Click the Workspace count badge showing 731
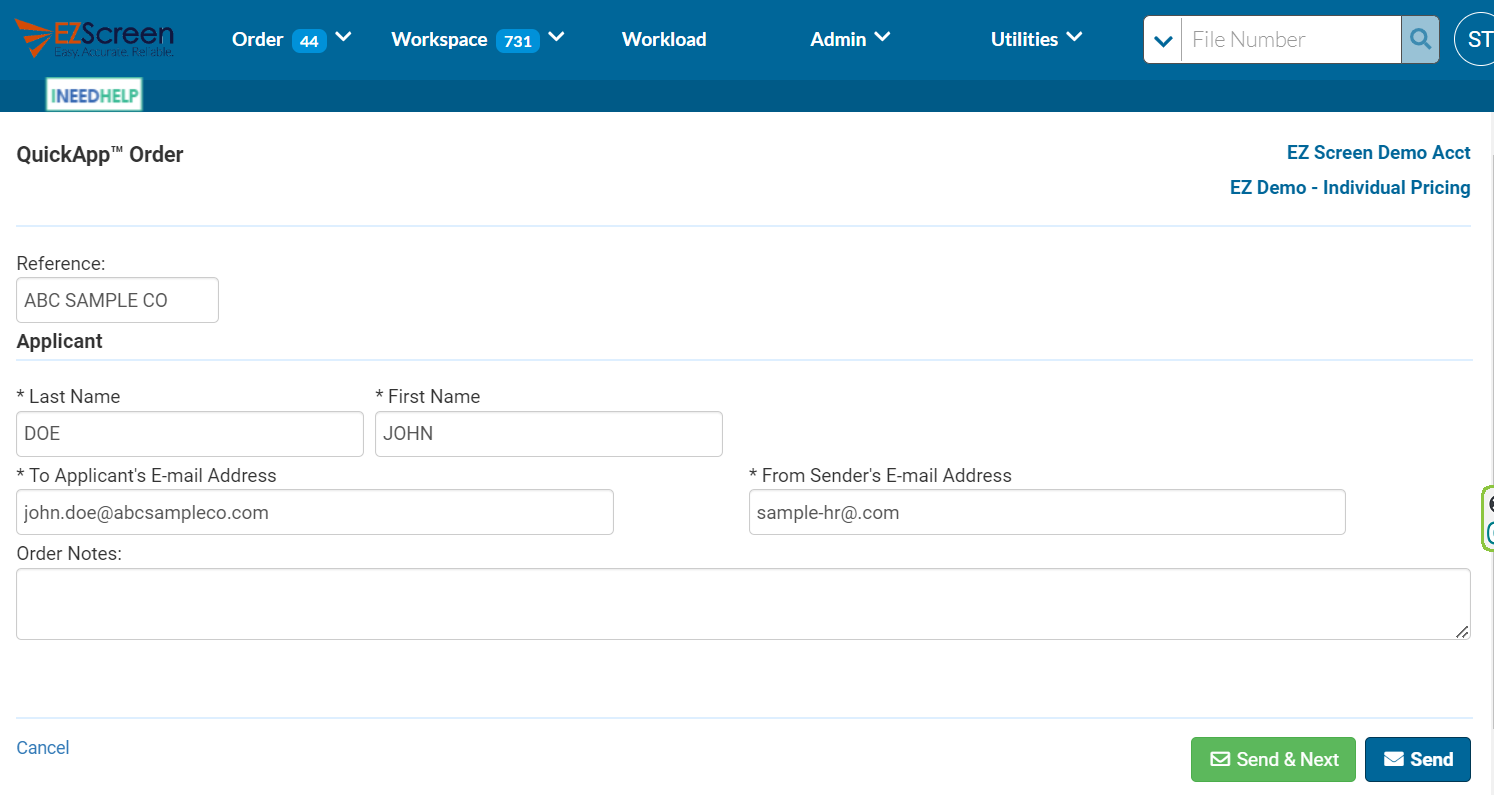Viewport: 1494px width, 795px height. [x=519, y=40]
